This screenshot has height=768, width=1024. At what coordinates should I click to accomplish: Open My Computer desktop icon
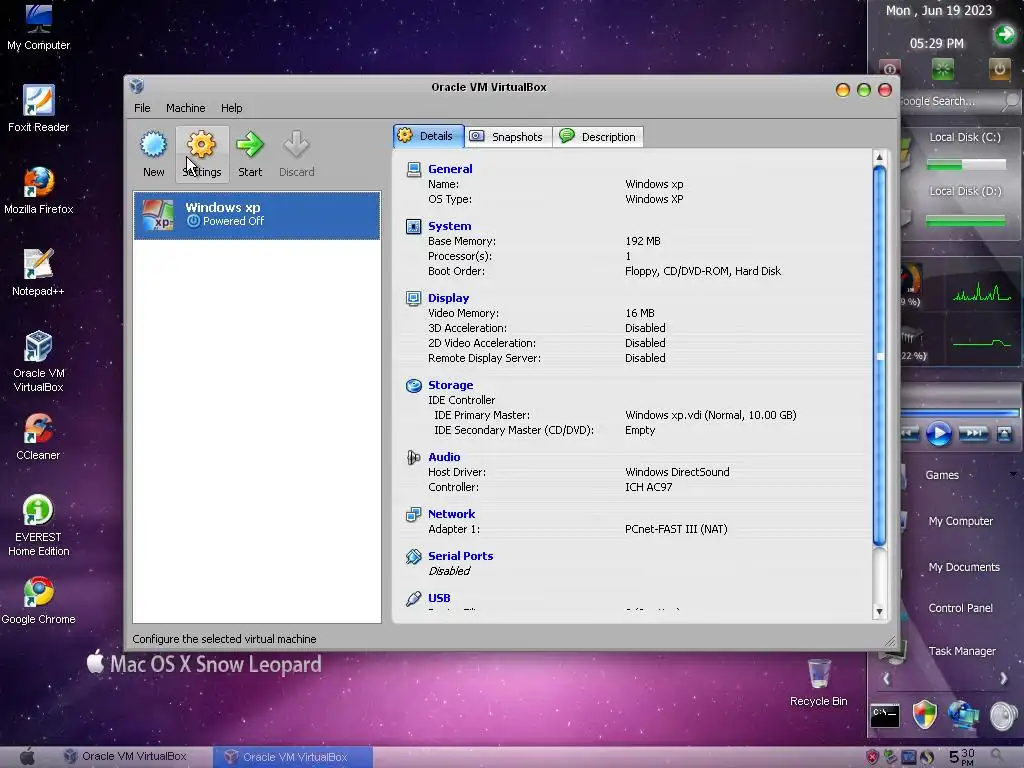[39, 27]
